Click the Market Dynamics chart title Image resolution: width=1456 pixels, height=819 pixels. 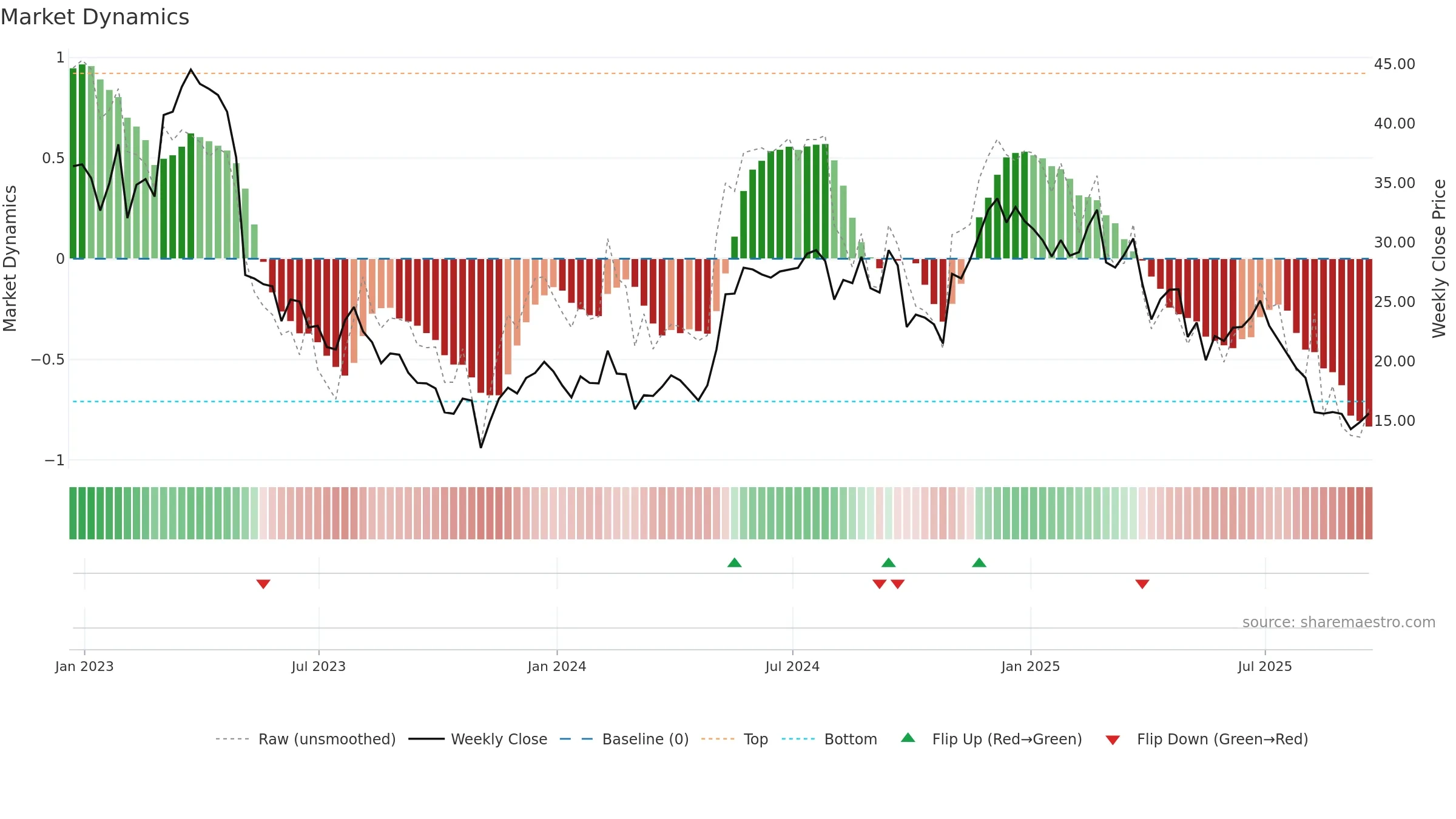(95, 17)
